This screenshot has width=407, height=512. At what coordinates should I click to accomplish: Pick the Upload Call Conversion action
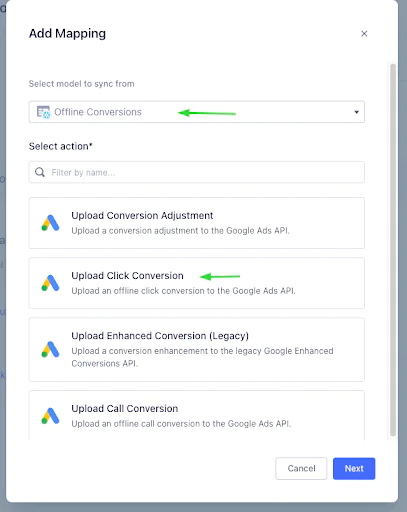pyautogui.click(x=197, y=416)
